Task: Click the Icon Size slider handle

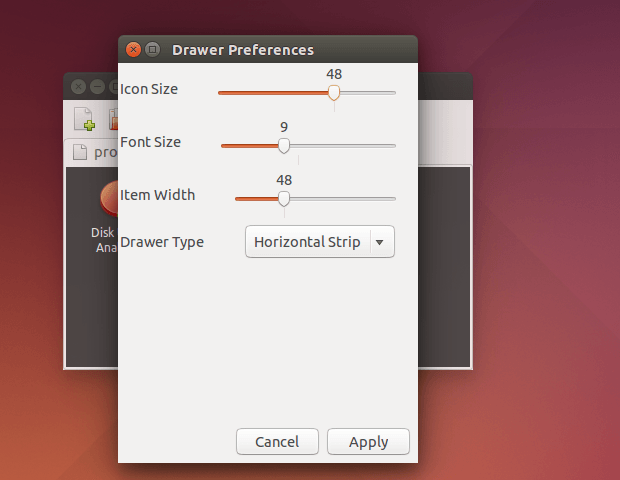Action: click(x=334, y=93)
